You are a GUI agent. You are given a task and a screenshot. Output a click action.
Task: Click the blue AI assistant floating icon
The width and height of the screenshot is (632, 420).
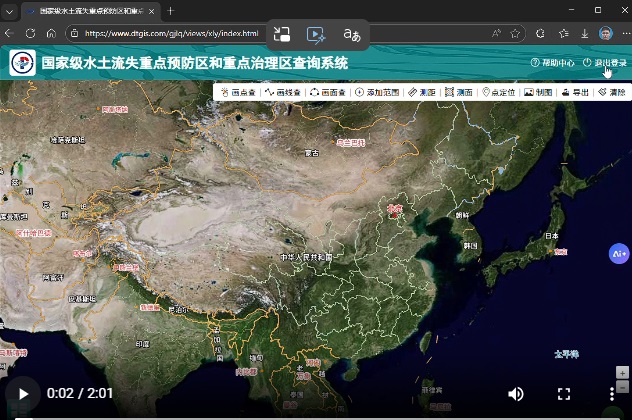pyautogui.click(x=618, y=254)
